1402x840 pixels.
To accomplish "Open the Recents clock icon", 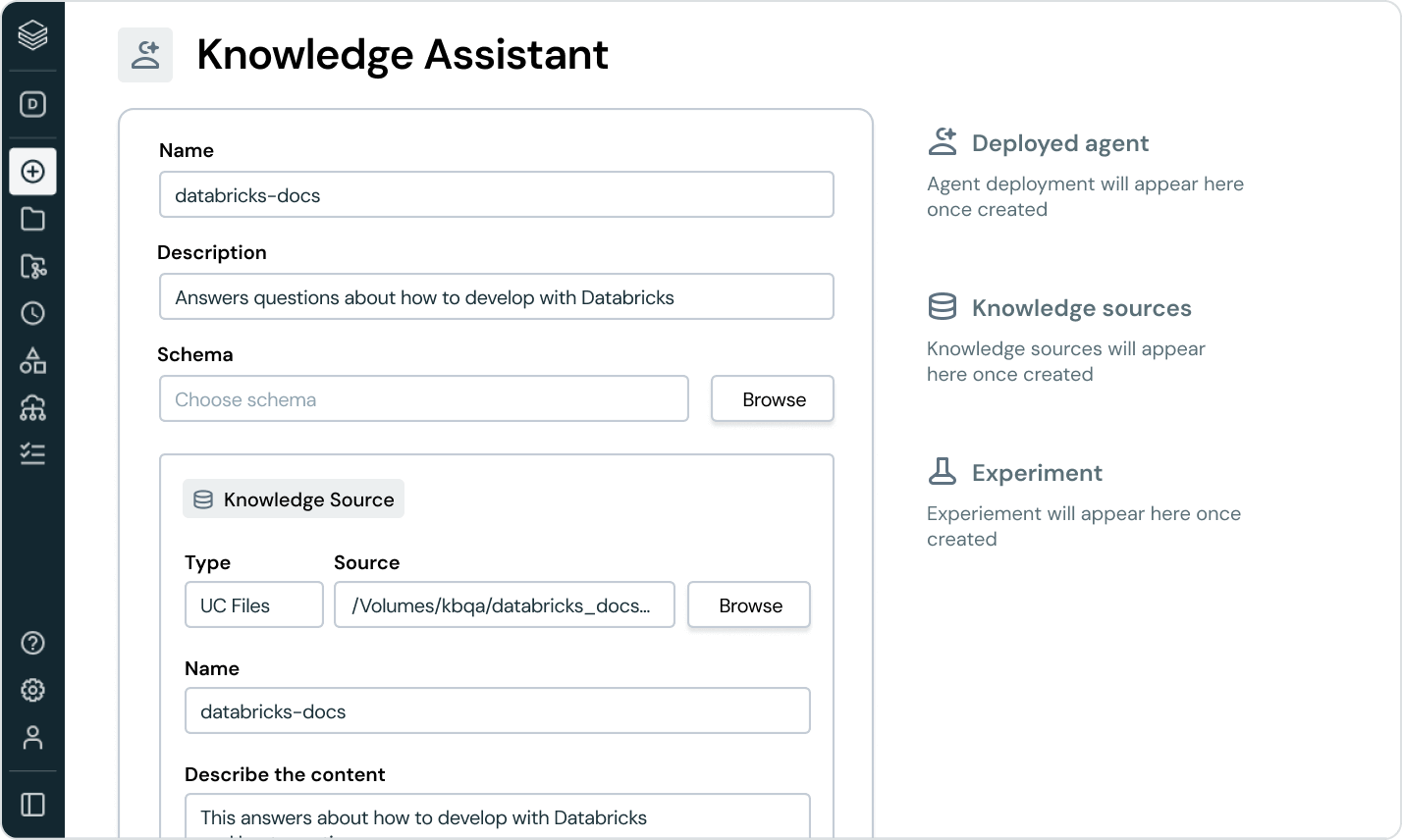I will [32, 313].
